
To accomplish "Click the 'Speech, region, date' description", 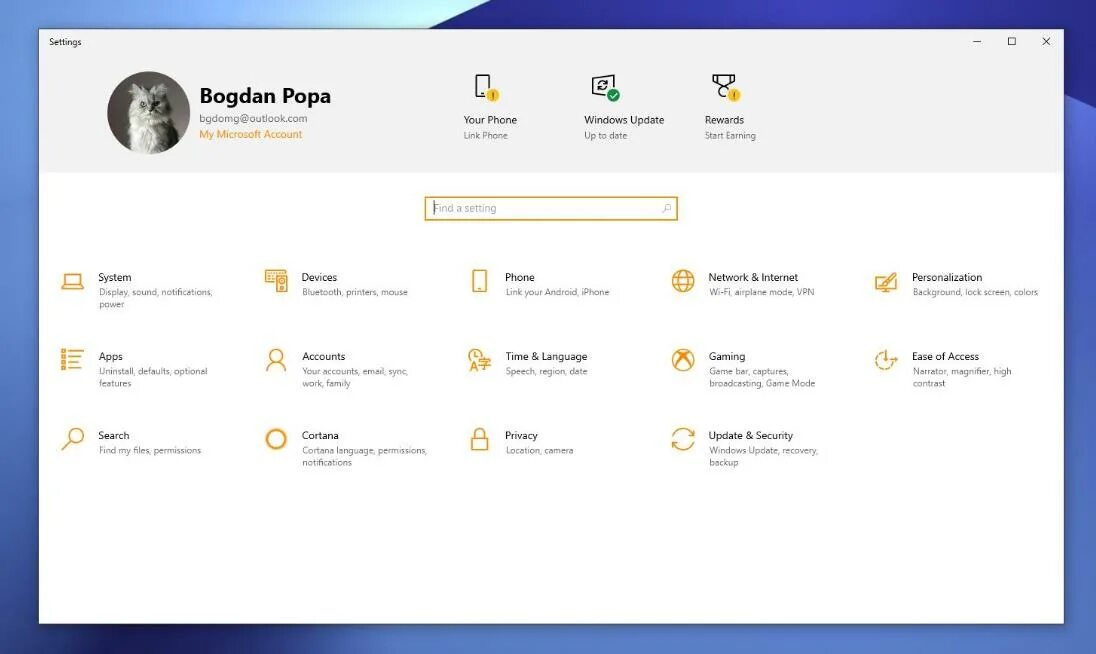I will tap(546, 371).
